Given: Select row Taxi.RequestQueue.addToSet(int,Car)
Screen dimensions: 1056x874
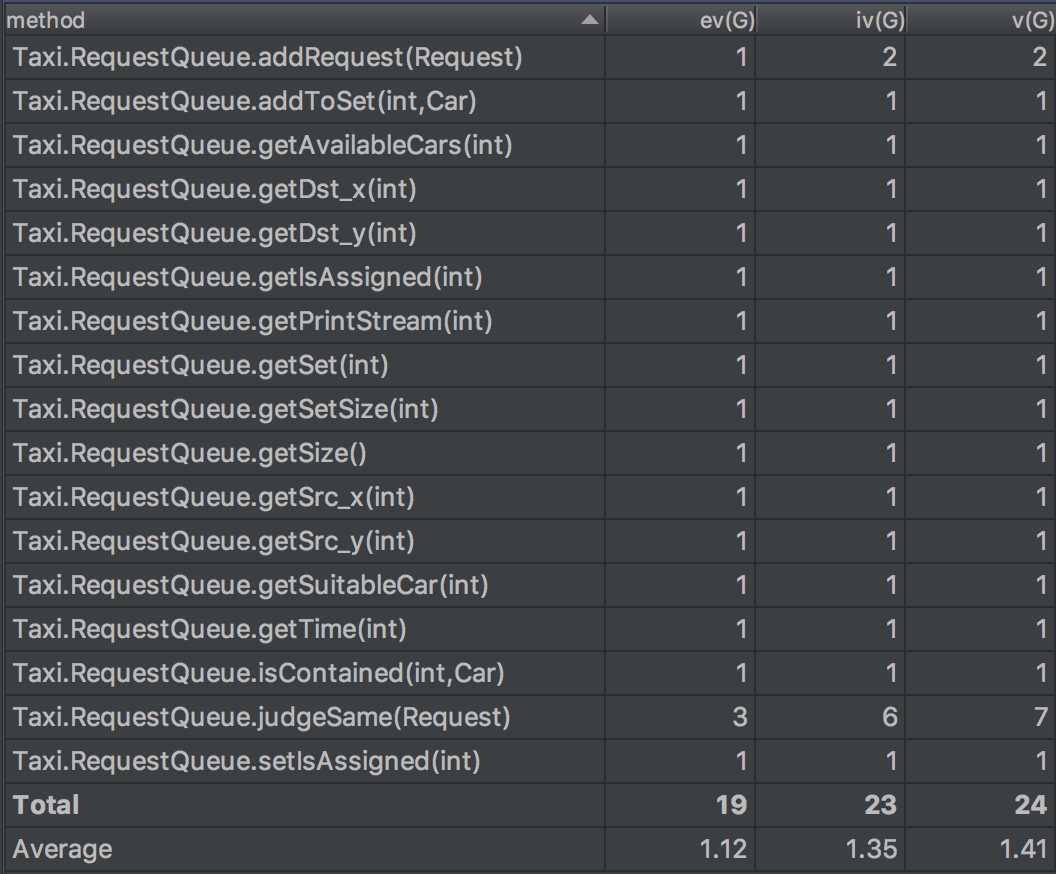Looking at the screenshot, I should click(528, 101).
